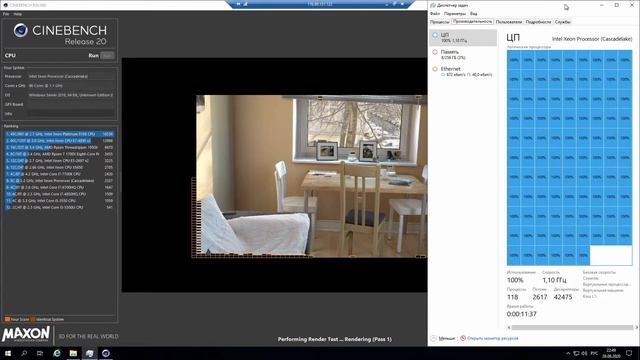Select ranking row 1 Xeon Platinum 8168

click(x=59, y=134)
